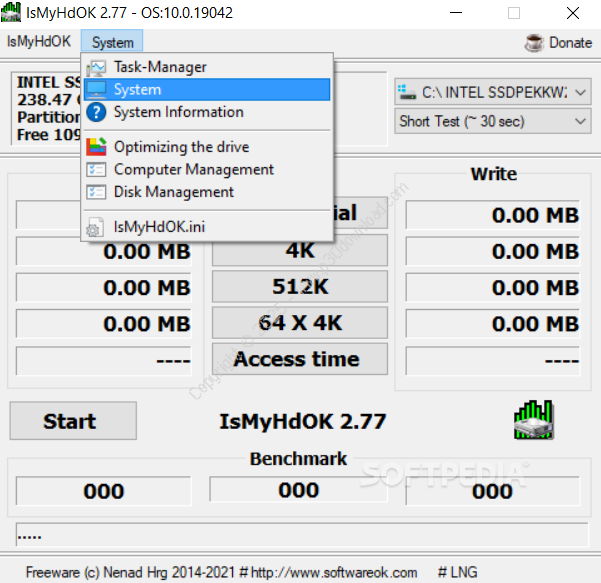This screenshot has width=601, height=583.
Task: Close the open System menu
Action: [x=112, y=42]
